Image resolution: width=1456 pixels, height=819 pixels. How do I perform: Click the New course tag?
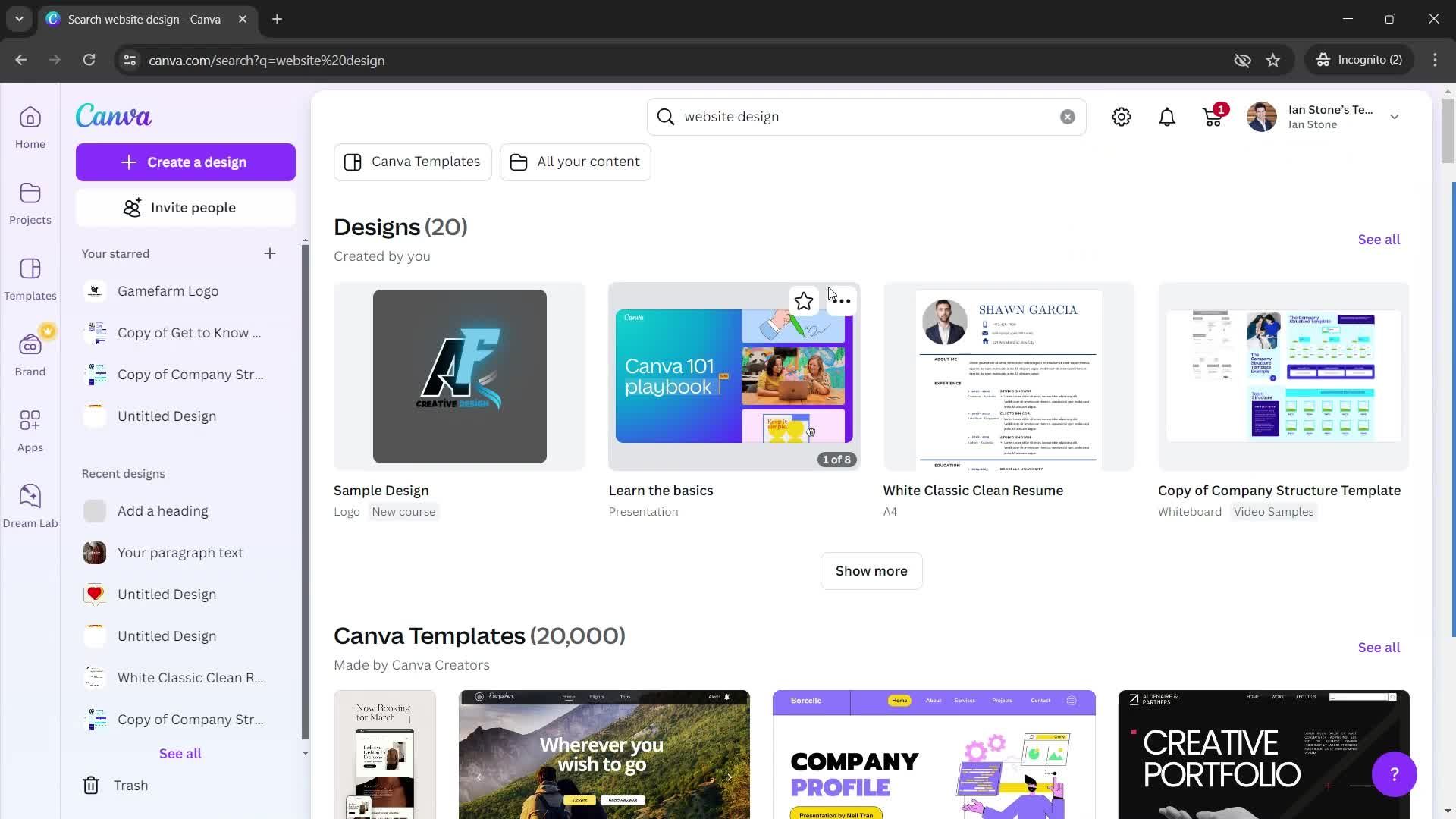[x=403, y=512]
